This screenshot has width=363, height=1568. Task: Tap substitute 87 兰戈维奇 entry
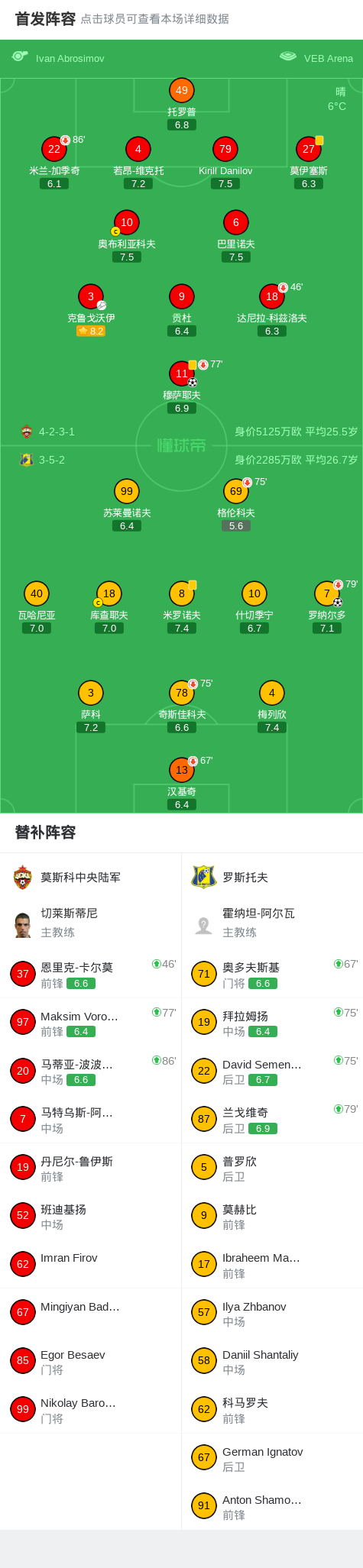point(272,1119)
